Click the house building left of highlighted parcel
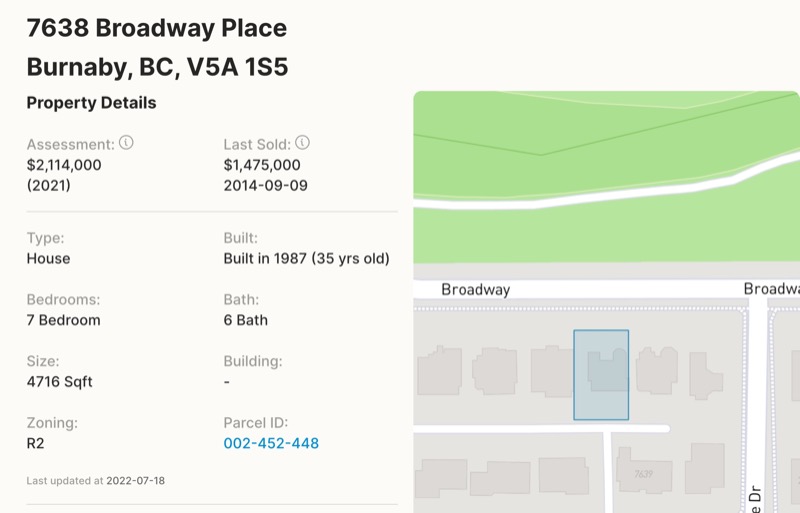 552,372
